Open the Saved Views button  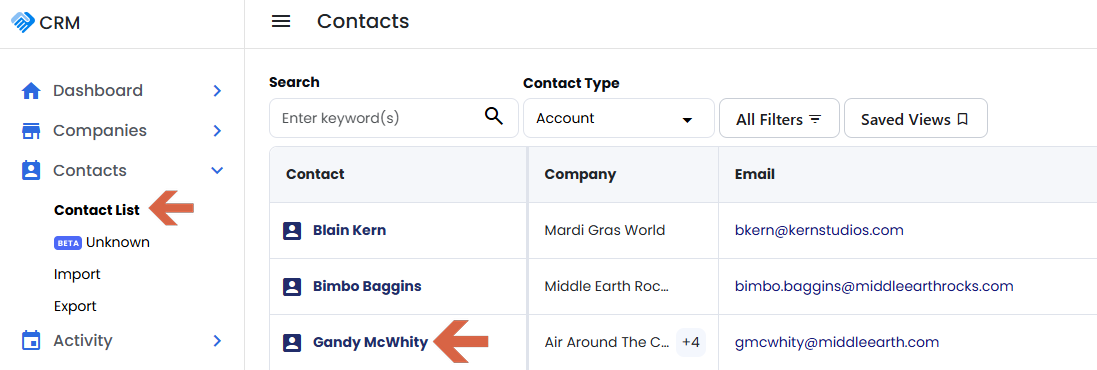point(916,119)
